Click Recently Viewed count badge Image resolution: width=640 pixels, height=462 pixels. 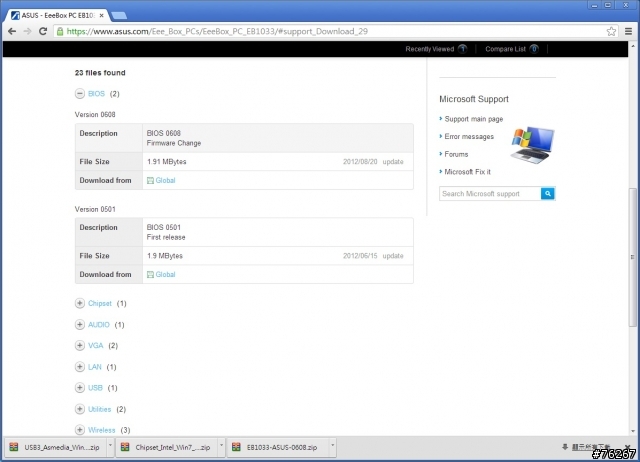pyautogui.click(x=462, y=49)
